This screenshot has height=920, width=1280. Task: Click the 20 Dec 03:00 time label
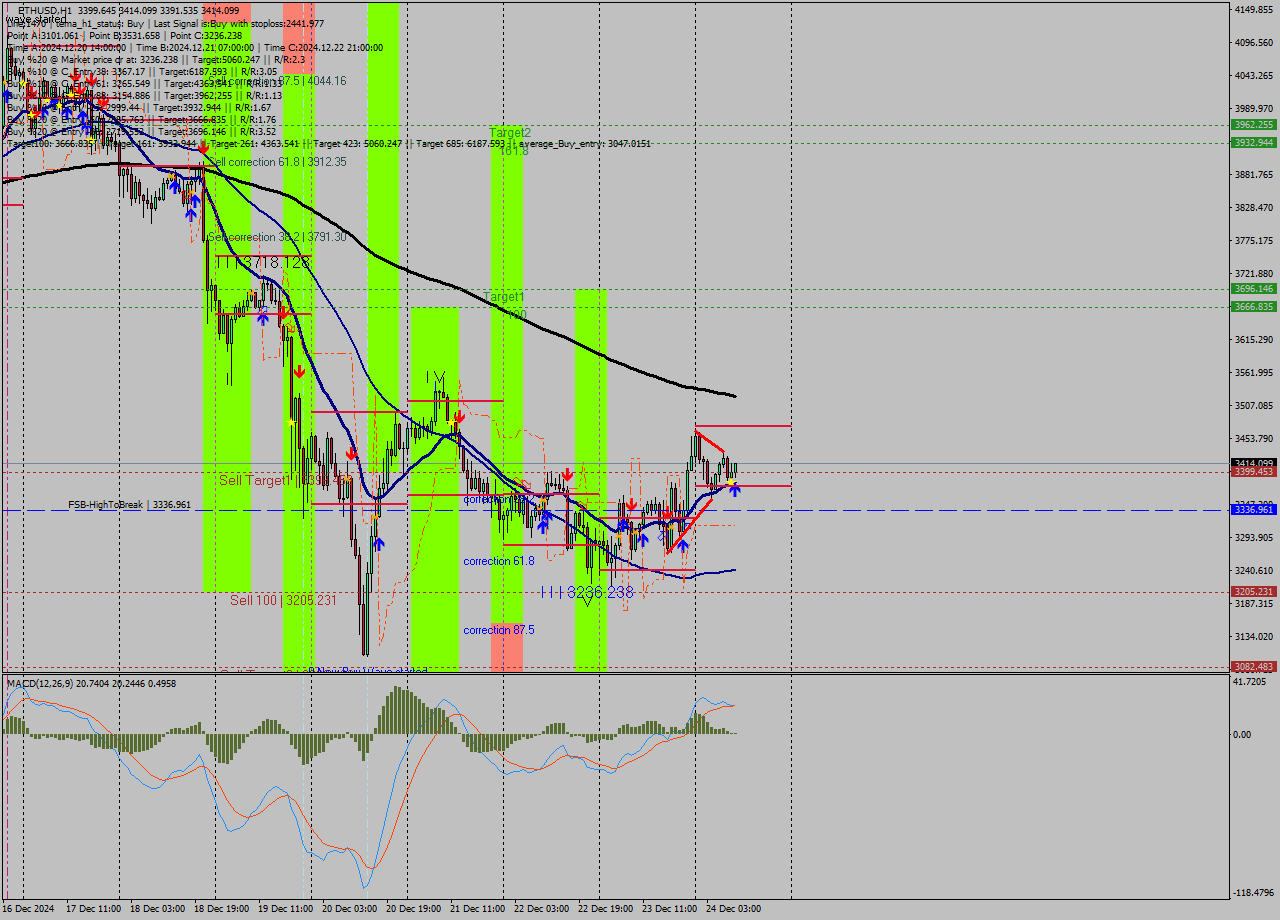[x=351, y=909]
